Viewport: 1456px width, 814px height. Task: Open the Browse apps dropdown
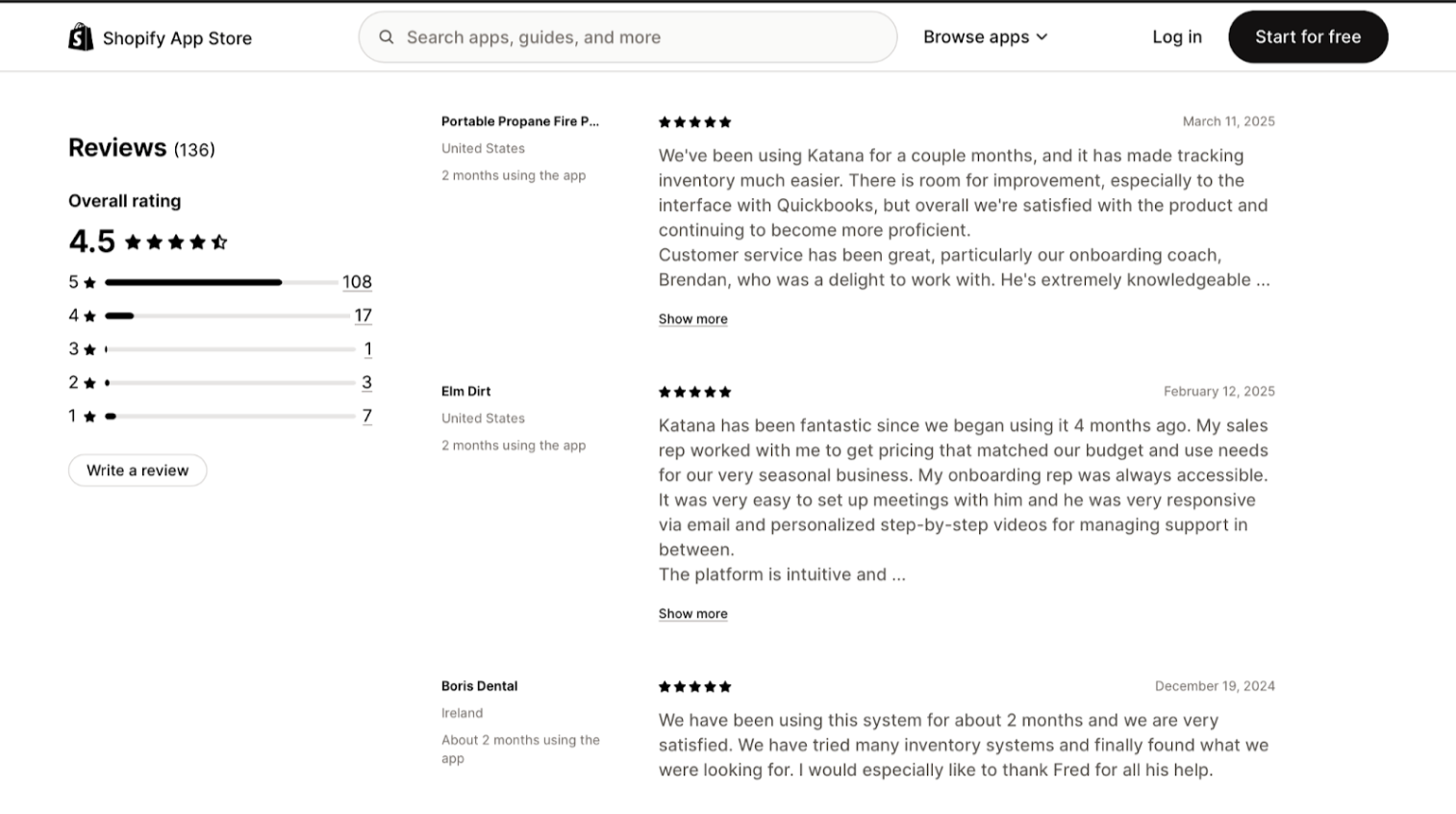(985, 38)
